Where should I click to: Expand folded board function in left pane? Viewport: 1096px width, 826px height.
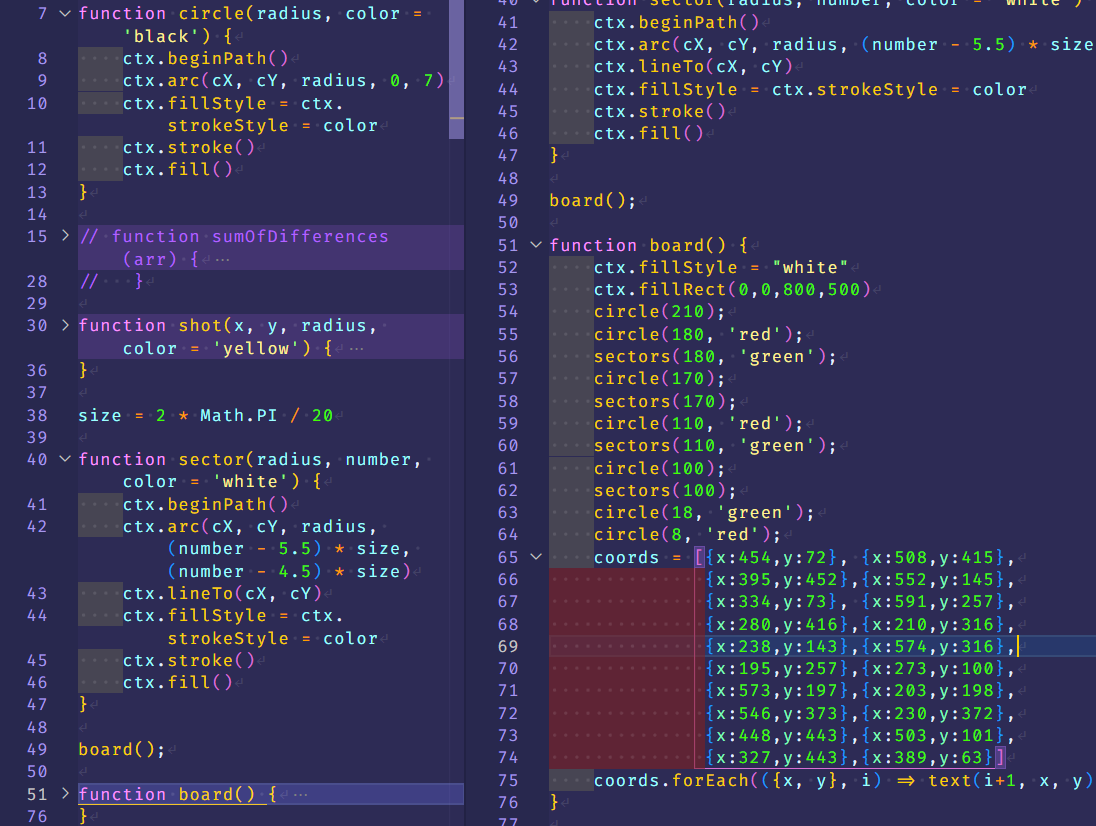65,793
